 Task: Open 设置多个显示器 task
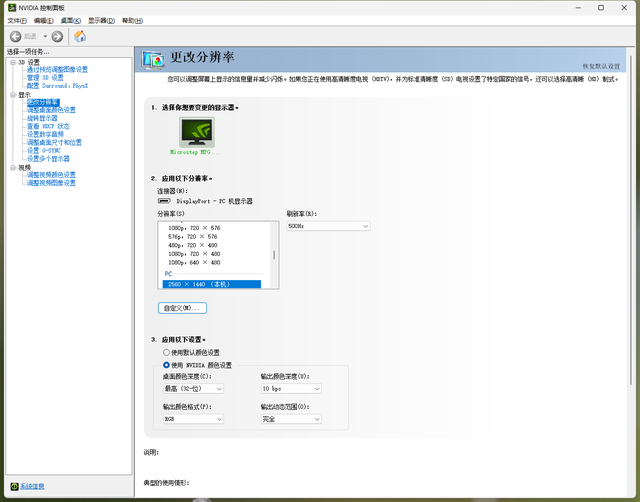pos(48,159)
